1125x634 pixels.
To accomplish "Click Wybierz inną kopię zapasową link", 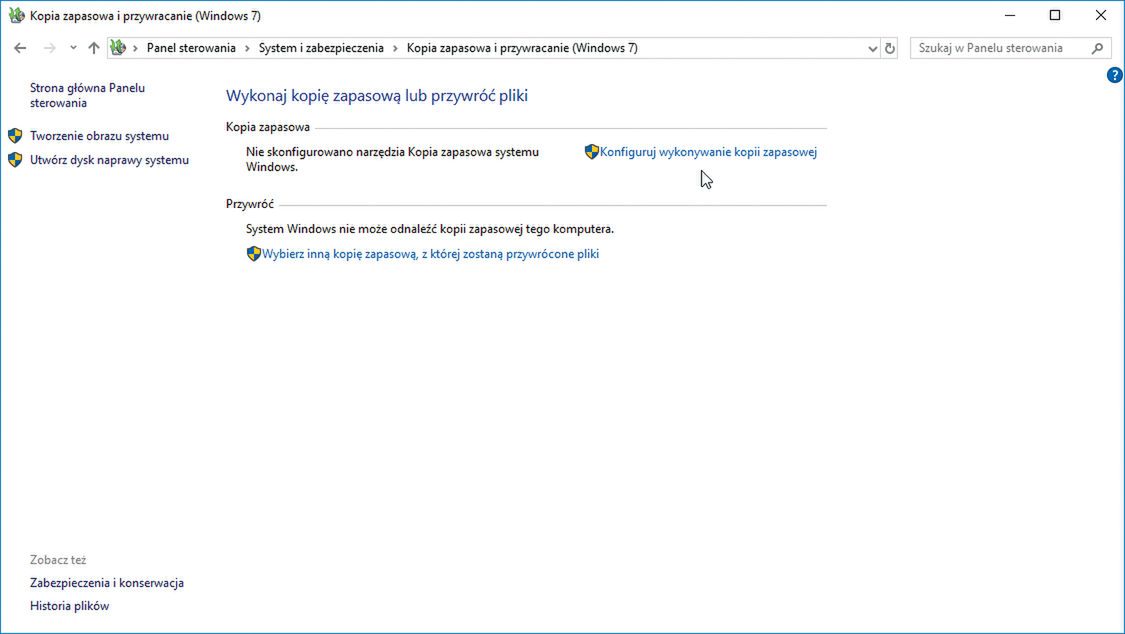I will [430, 254].
